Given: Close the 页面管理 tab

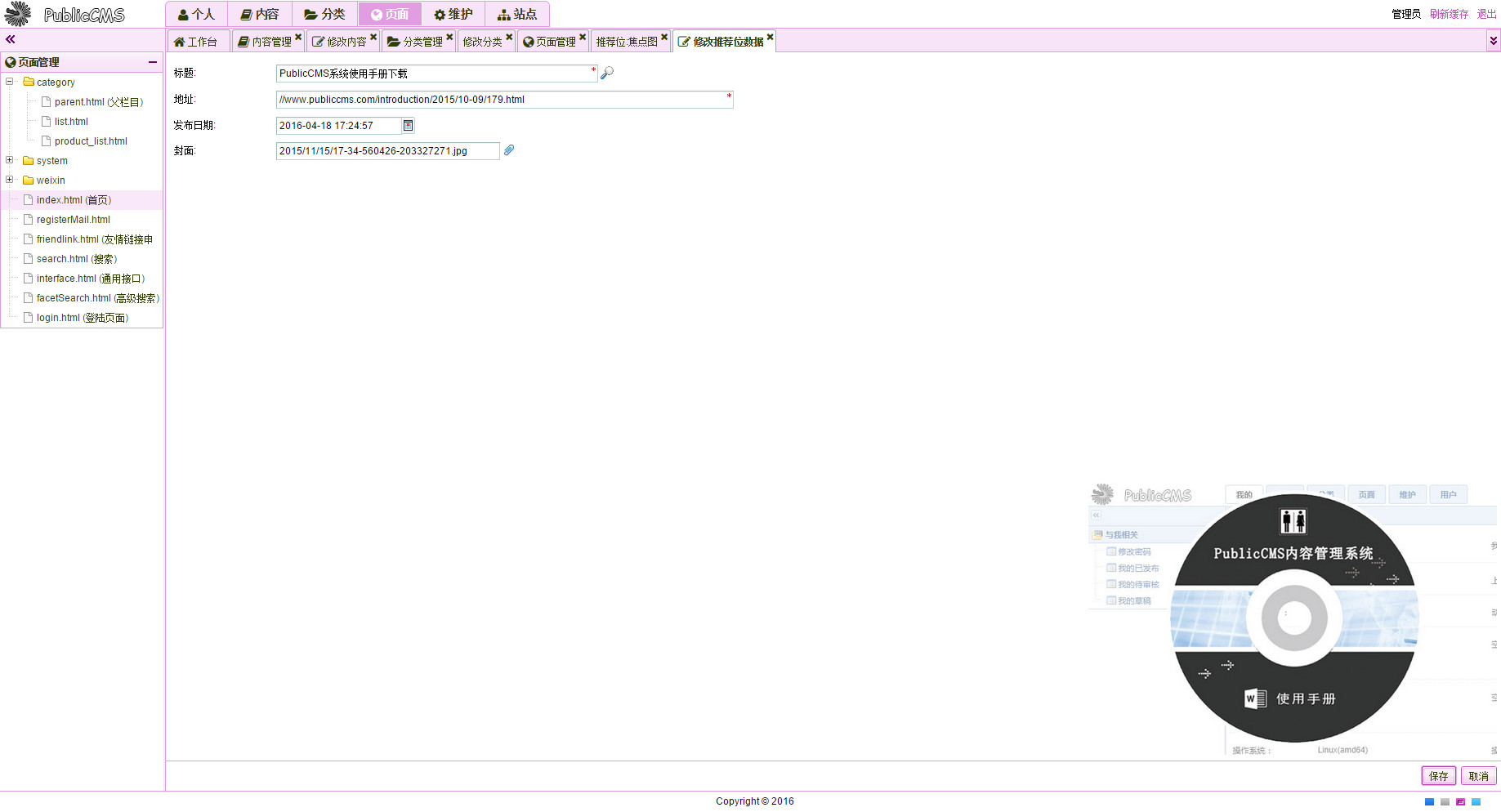Looking at the screenshot, I should tap(583, 37).
